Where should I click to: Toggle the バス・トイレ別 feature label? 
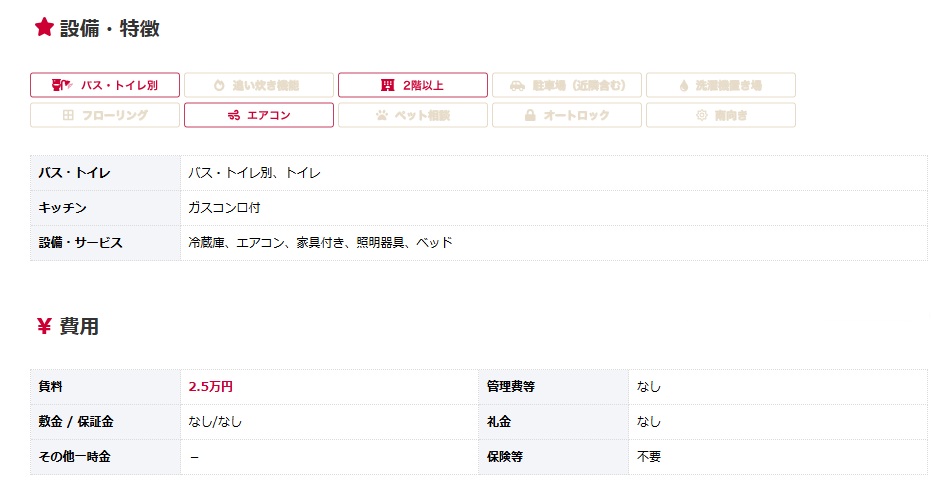click(119, 85)
